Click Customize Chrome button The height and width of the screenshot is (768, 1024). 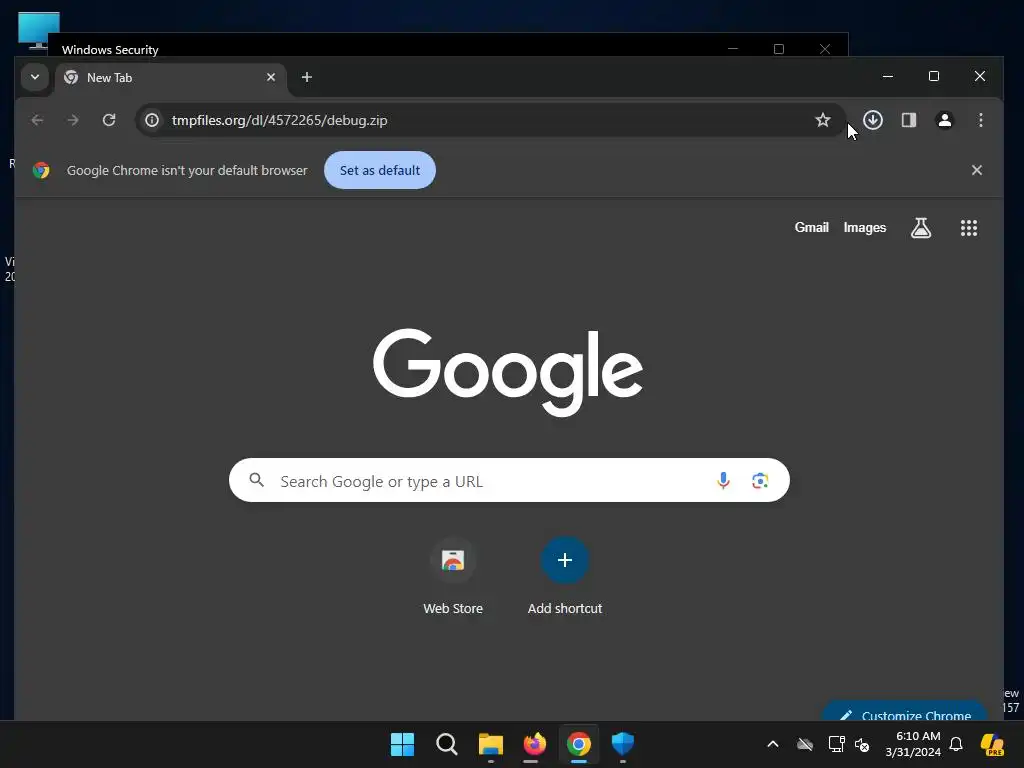[x=904, y=712]
